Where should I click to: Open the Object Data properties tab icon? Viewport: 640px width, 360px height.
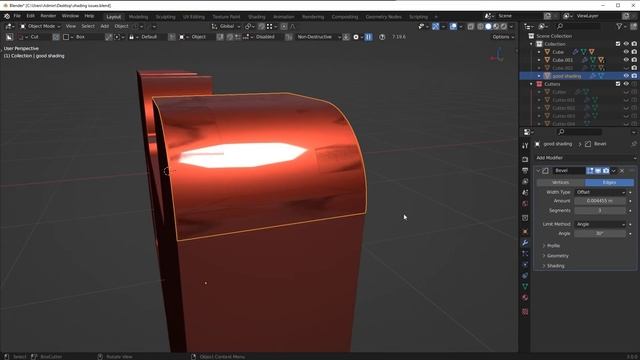coord(525,287)
